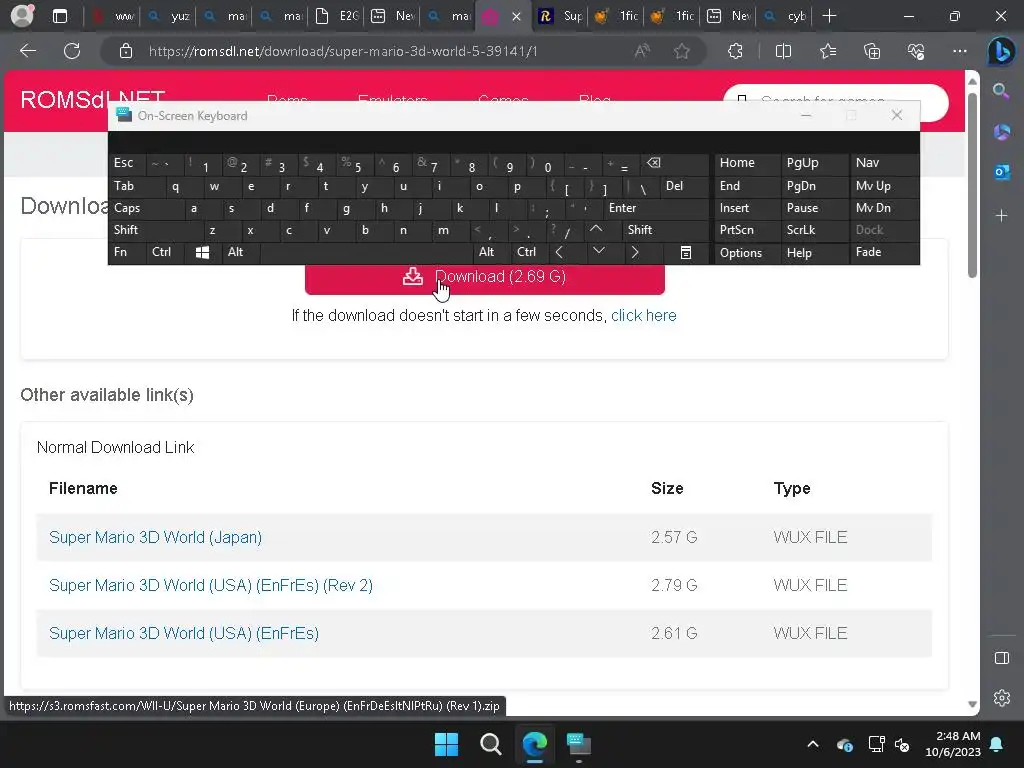Show hidden system tray icons

[813, 744]
